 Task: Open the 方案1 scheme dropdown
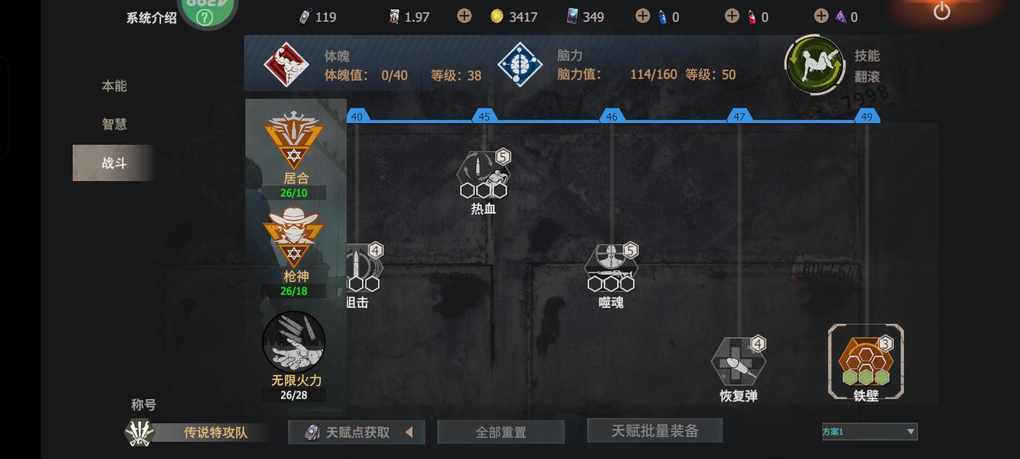[869, 431]
